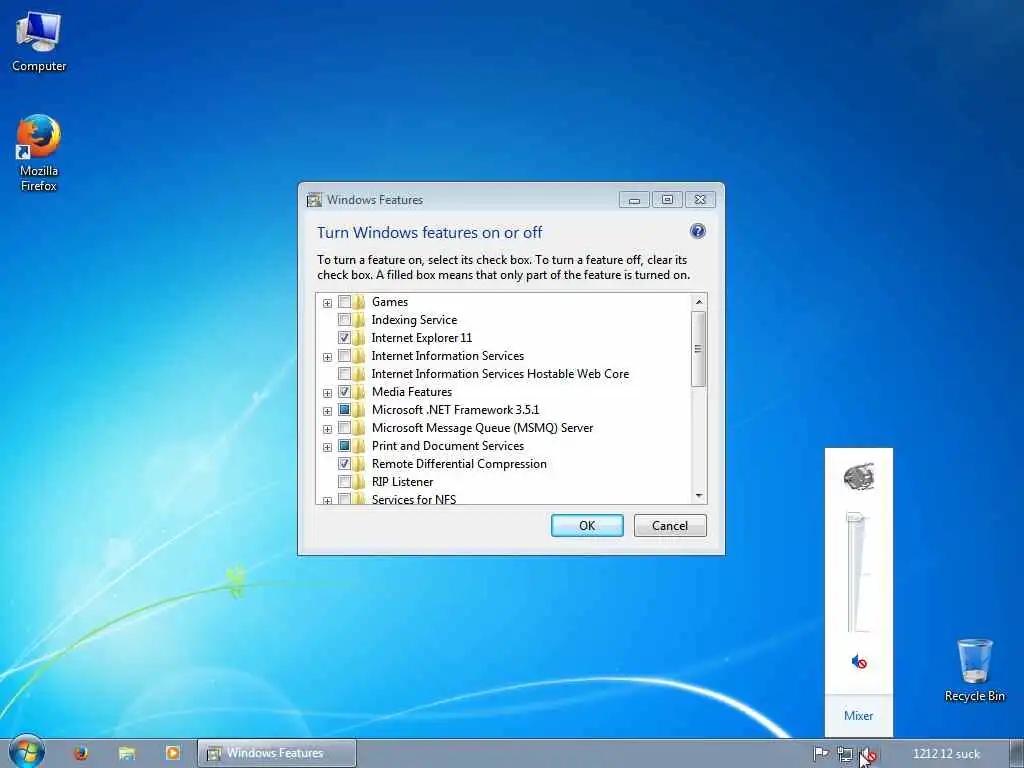Viewport: 1024px width, 768px height.
Task: Select the Indexing Service label
Action: (x=414, y=319)
